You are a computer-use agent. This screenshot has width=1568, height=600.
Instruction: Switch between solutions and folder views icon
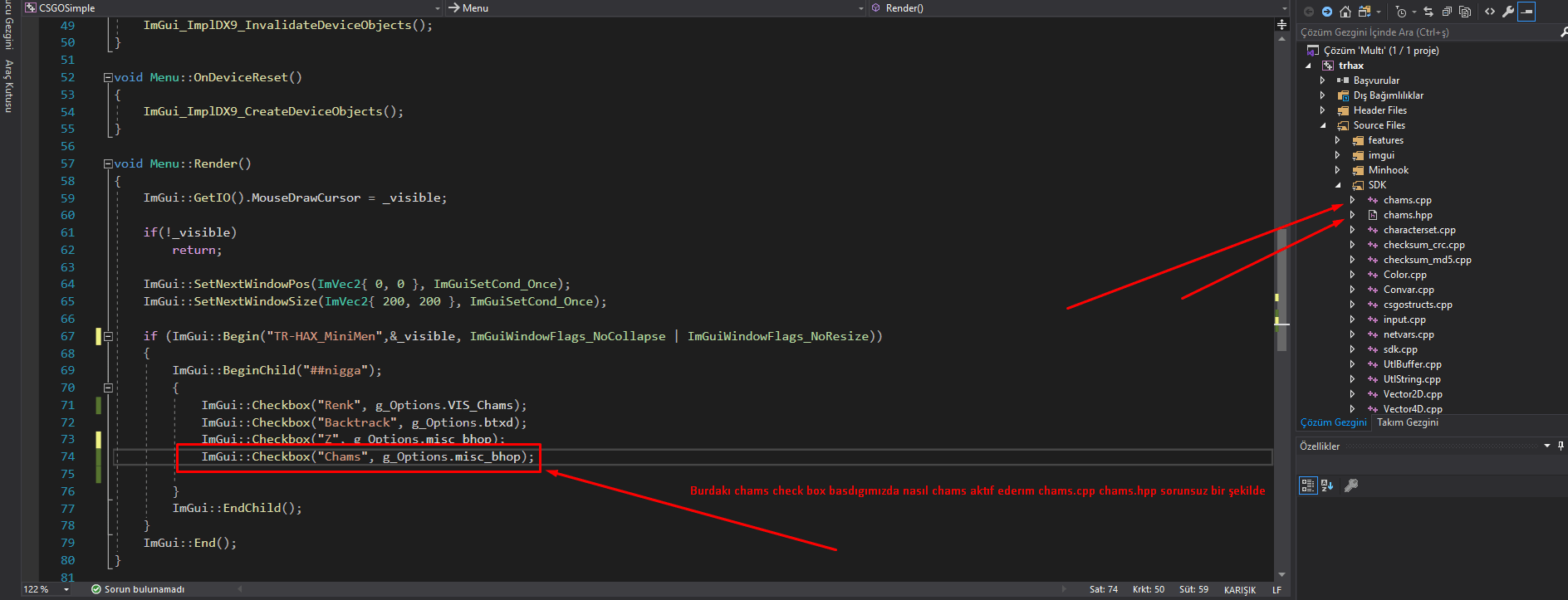pyautogui.click(x=1365, y=12)
